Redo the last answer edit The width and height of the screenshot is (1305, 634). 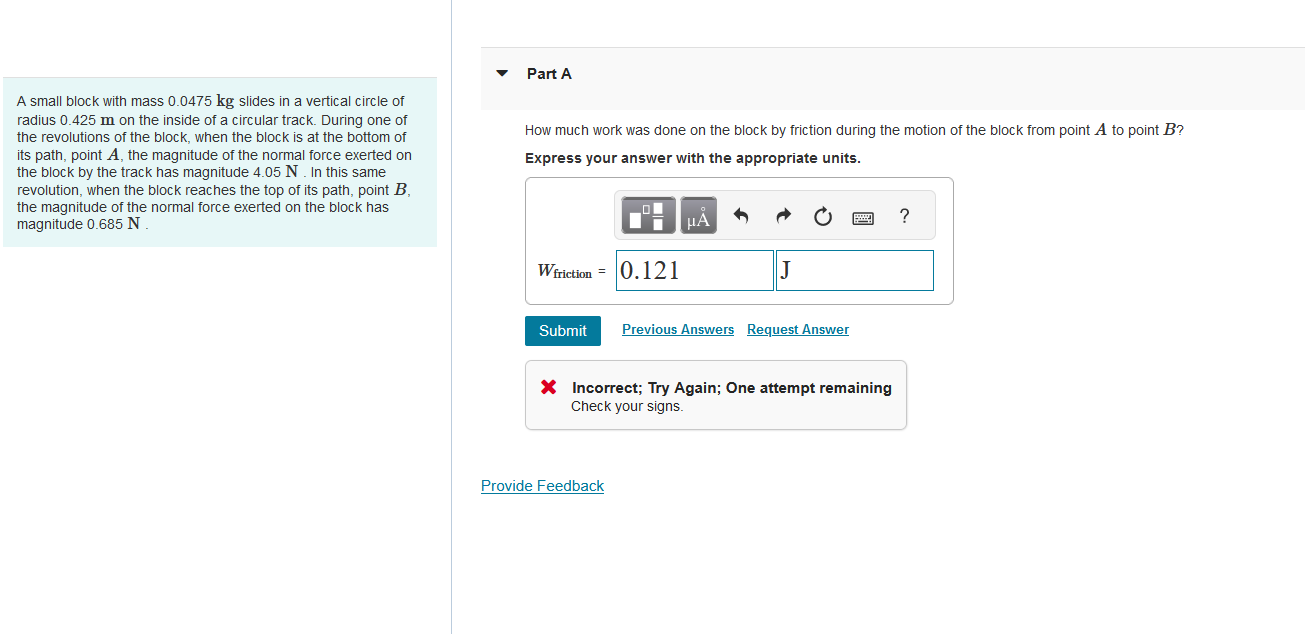coord(783,216)
